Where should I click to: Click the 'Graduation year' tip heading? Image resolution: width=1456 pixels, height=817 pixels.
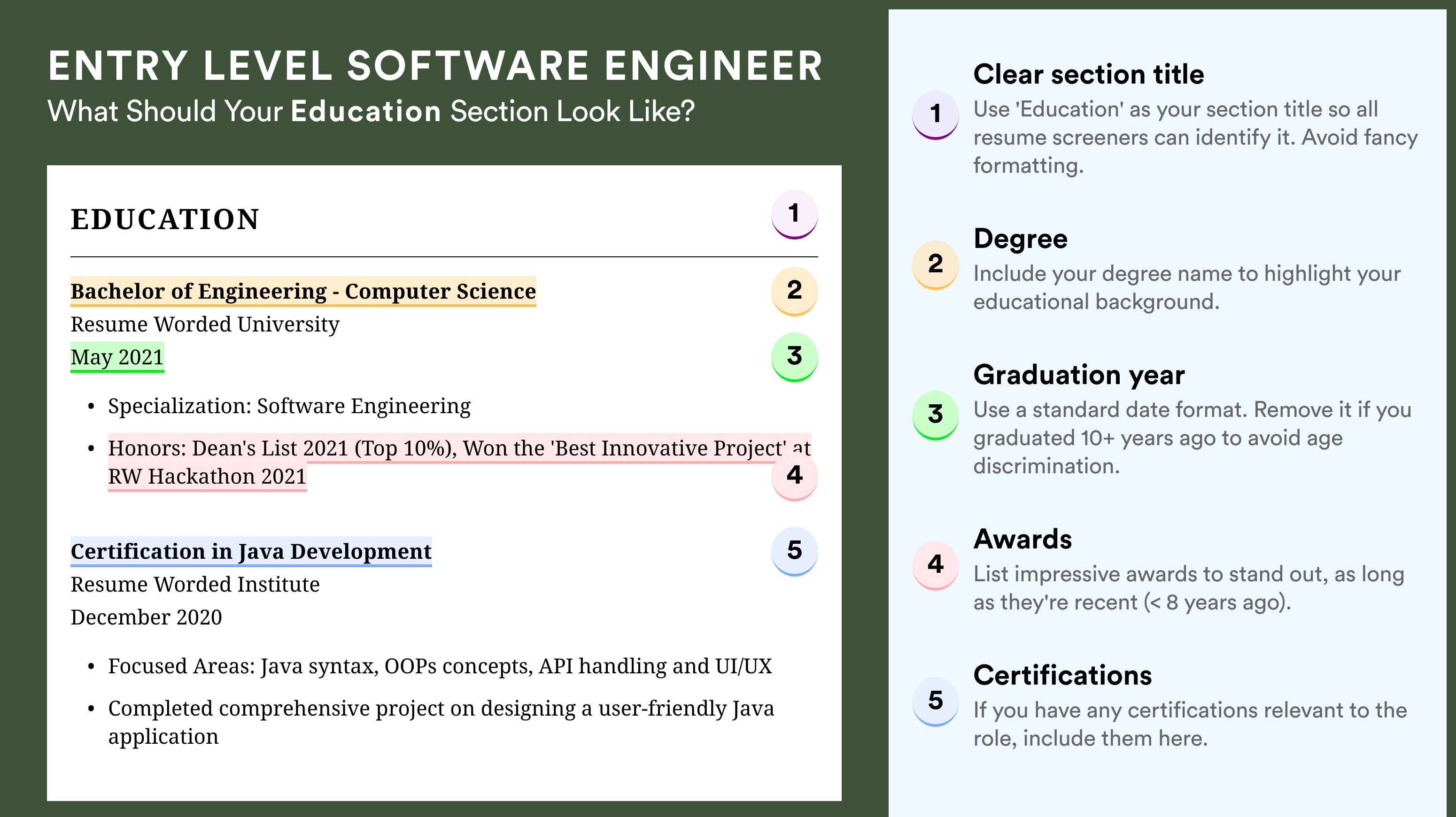[x=1079, y=375]
